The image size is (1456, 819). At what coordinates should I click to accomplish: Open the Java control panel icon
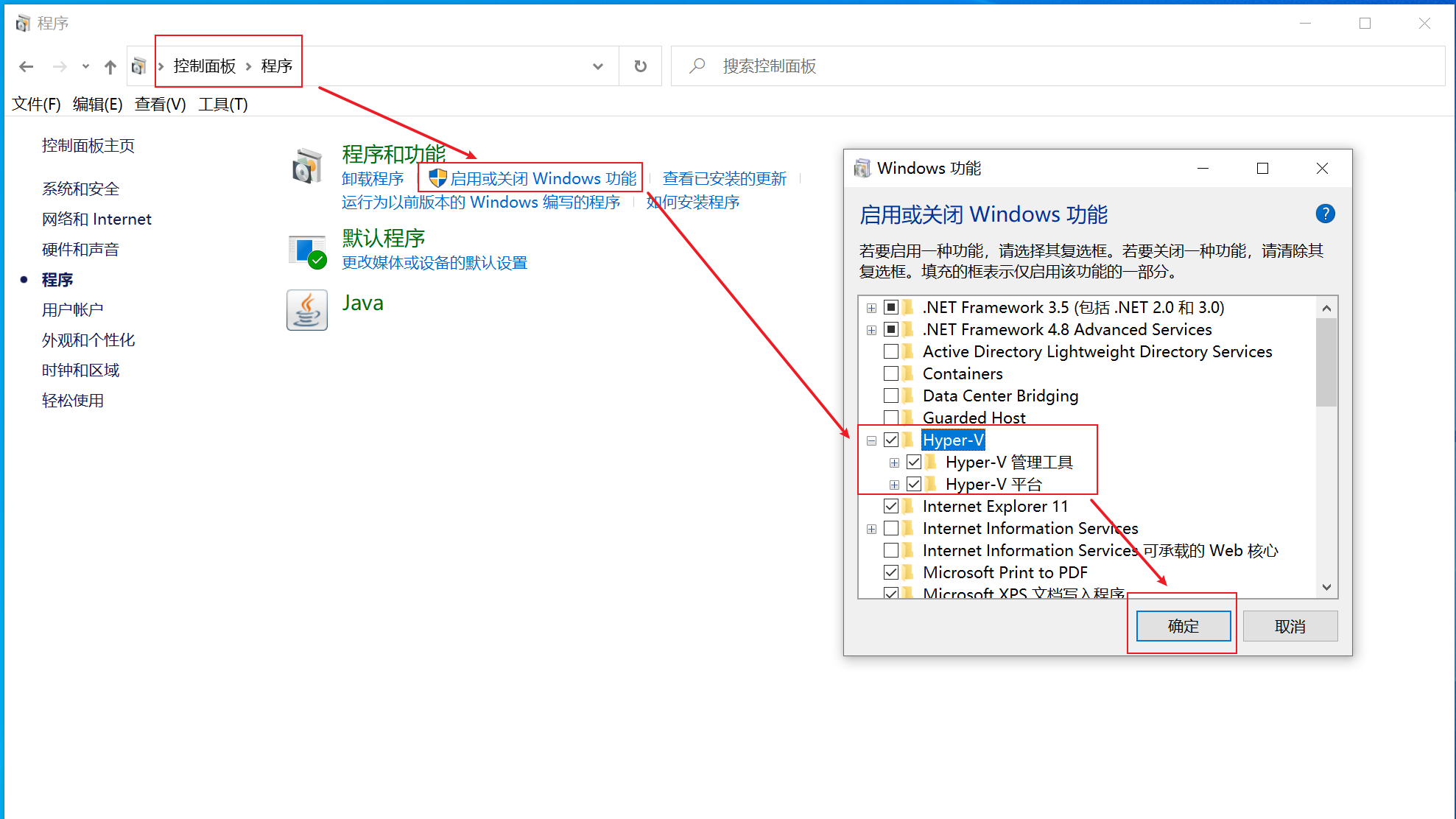[307, 310]
